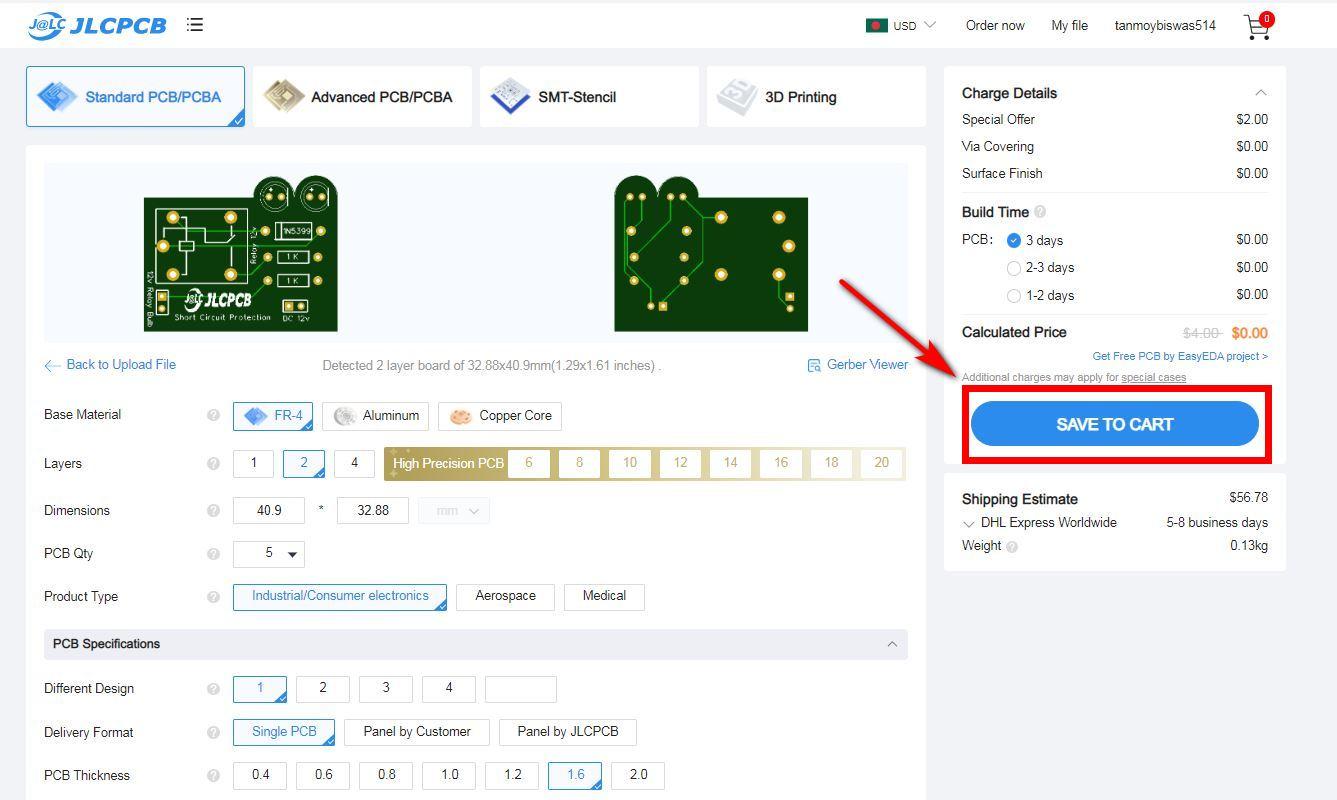Click Back to Upload File link
This screenshot has width=1337, height=800.
click(x=121, y=365)
